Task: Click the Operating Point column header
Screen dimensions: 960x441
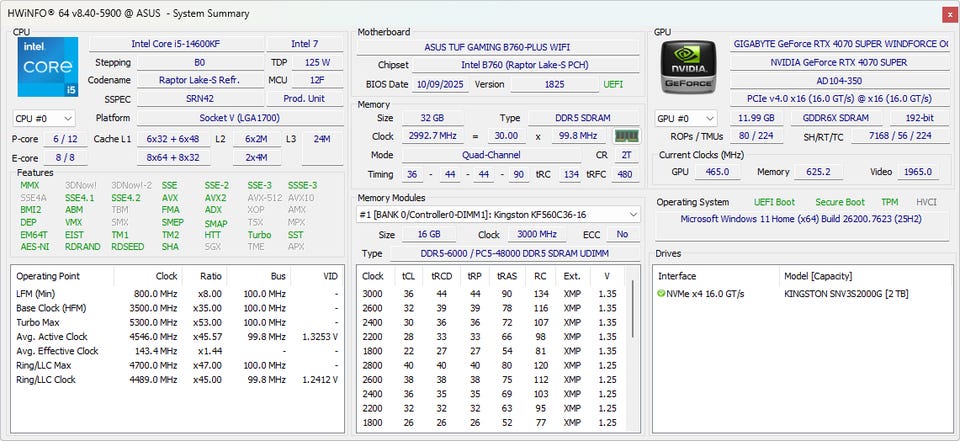Action: [48, 276]
